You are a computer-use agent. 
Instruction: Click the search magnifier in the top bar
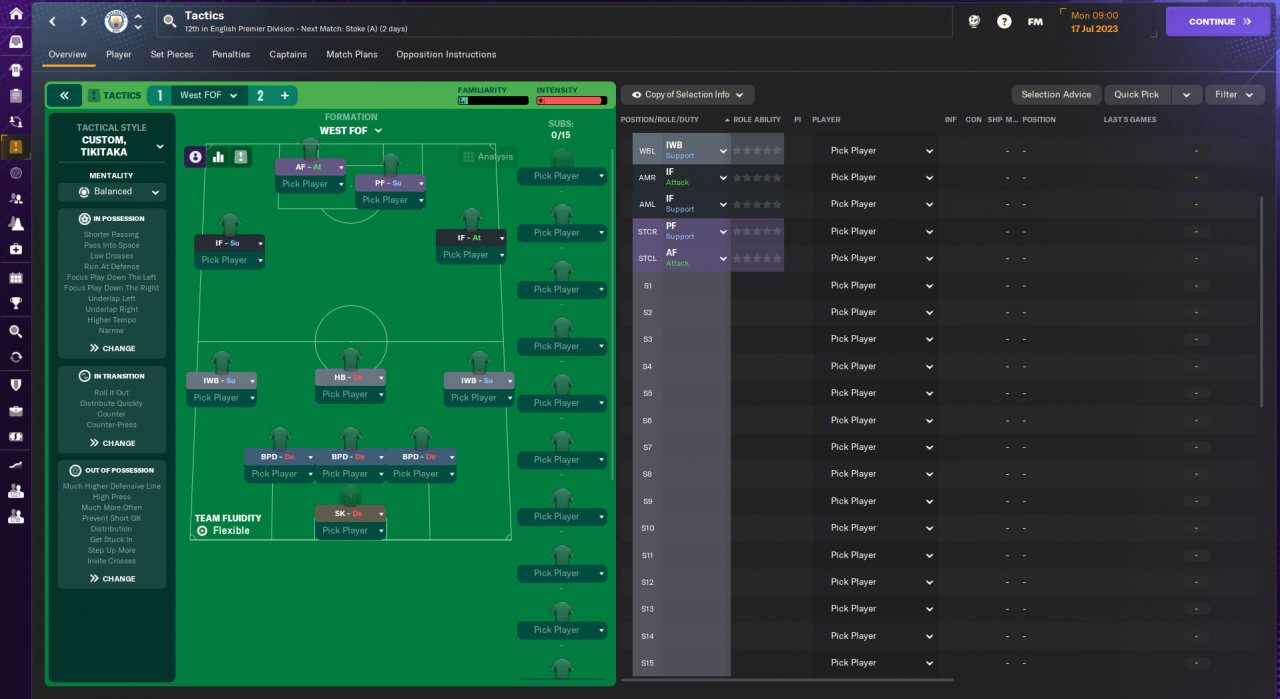click(170, 21)
